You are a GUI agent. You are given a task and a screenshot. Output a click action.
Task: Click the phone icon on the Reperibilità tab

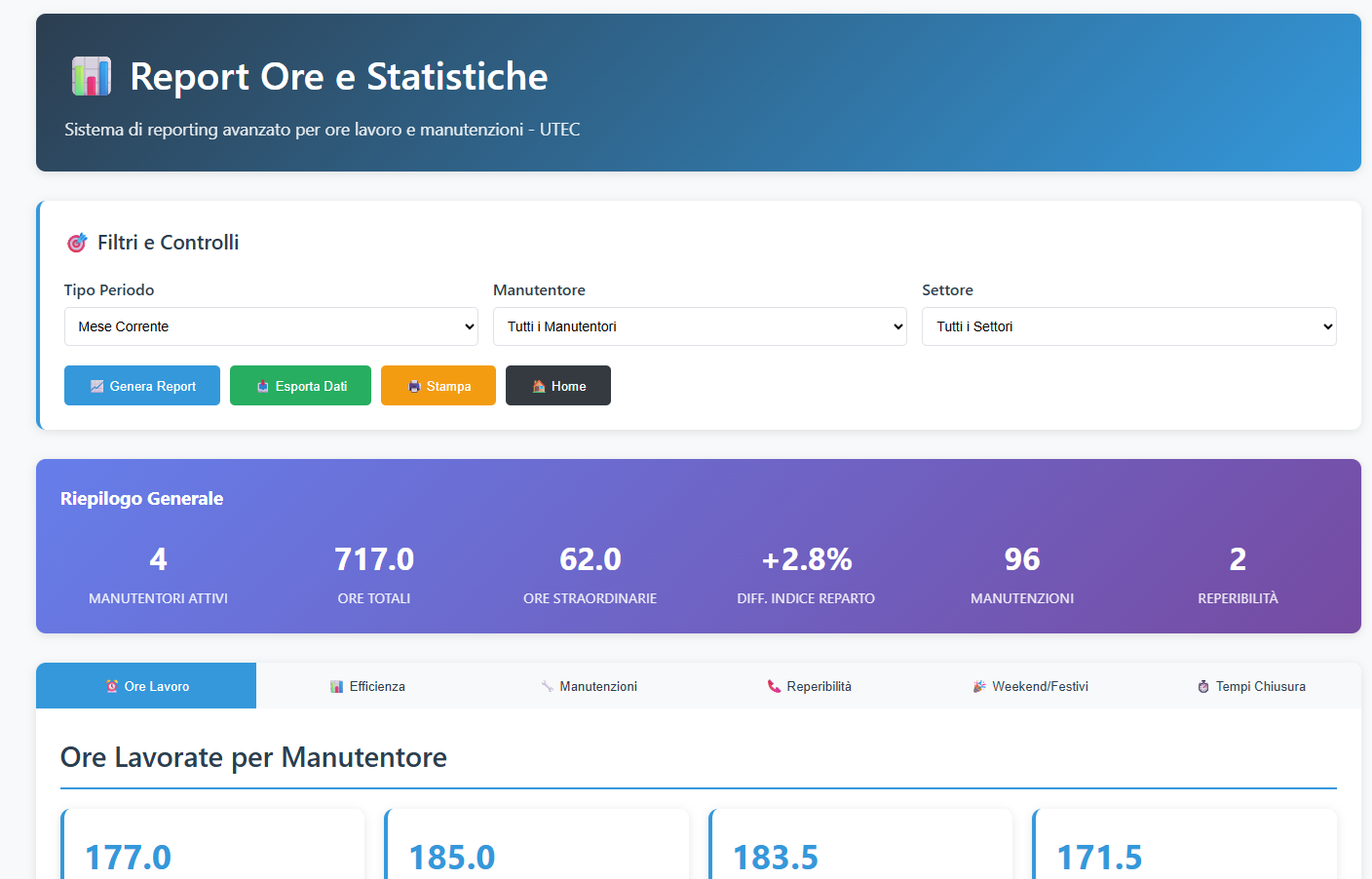click(774, 687)
